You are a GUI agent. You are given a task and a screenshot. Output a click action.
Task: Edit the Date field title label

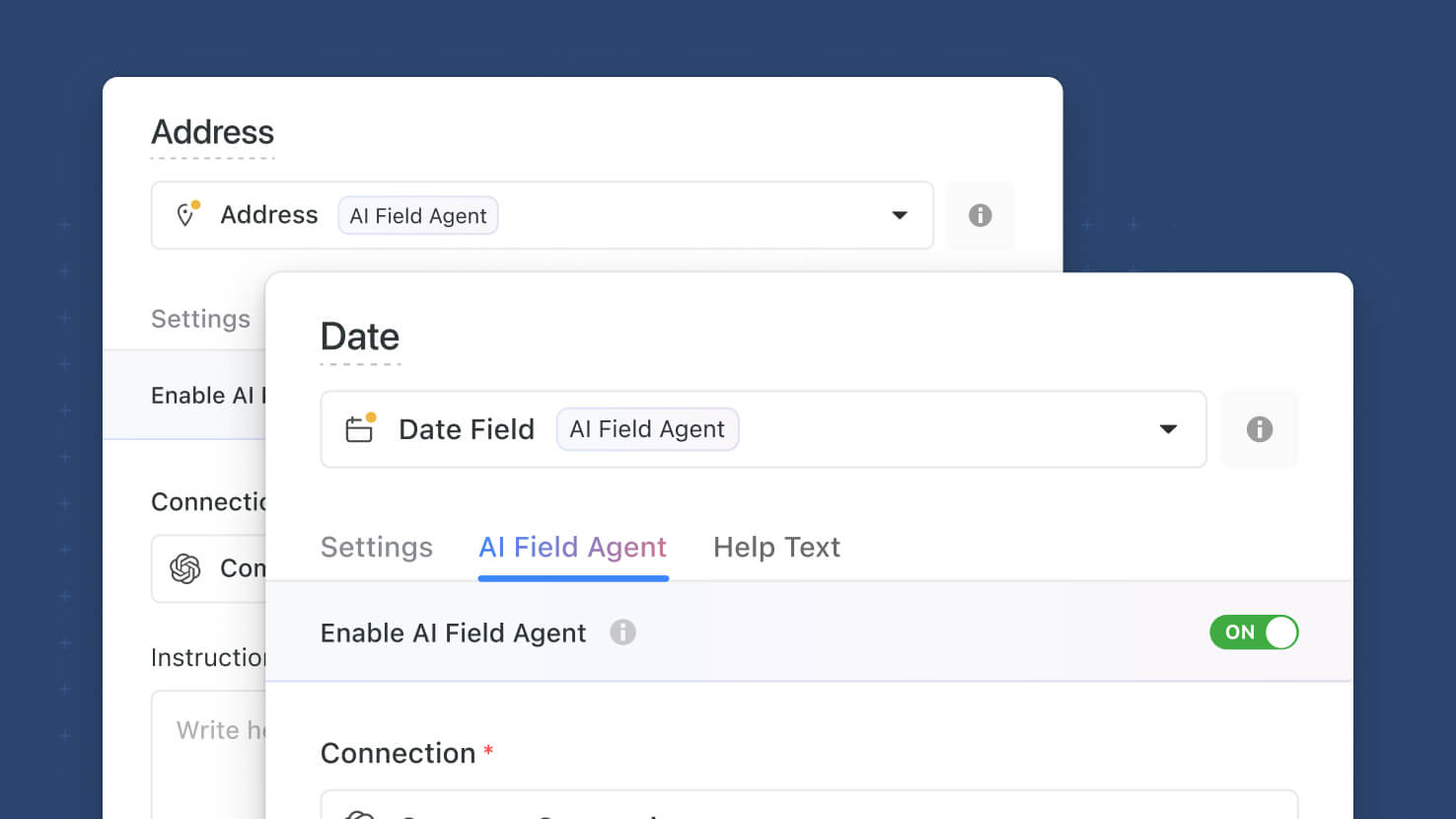360,337
